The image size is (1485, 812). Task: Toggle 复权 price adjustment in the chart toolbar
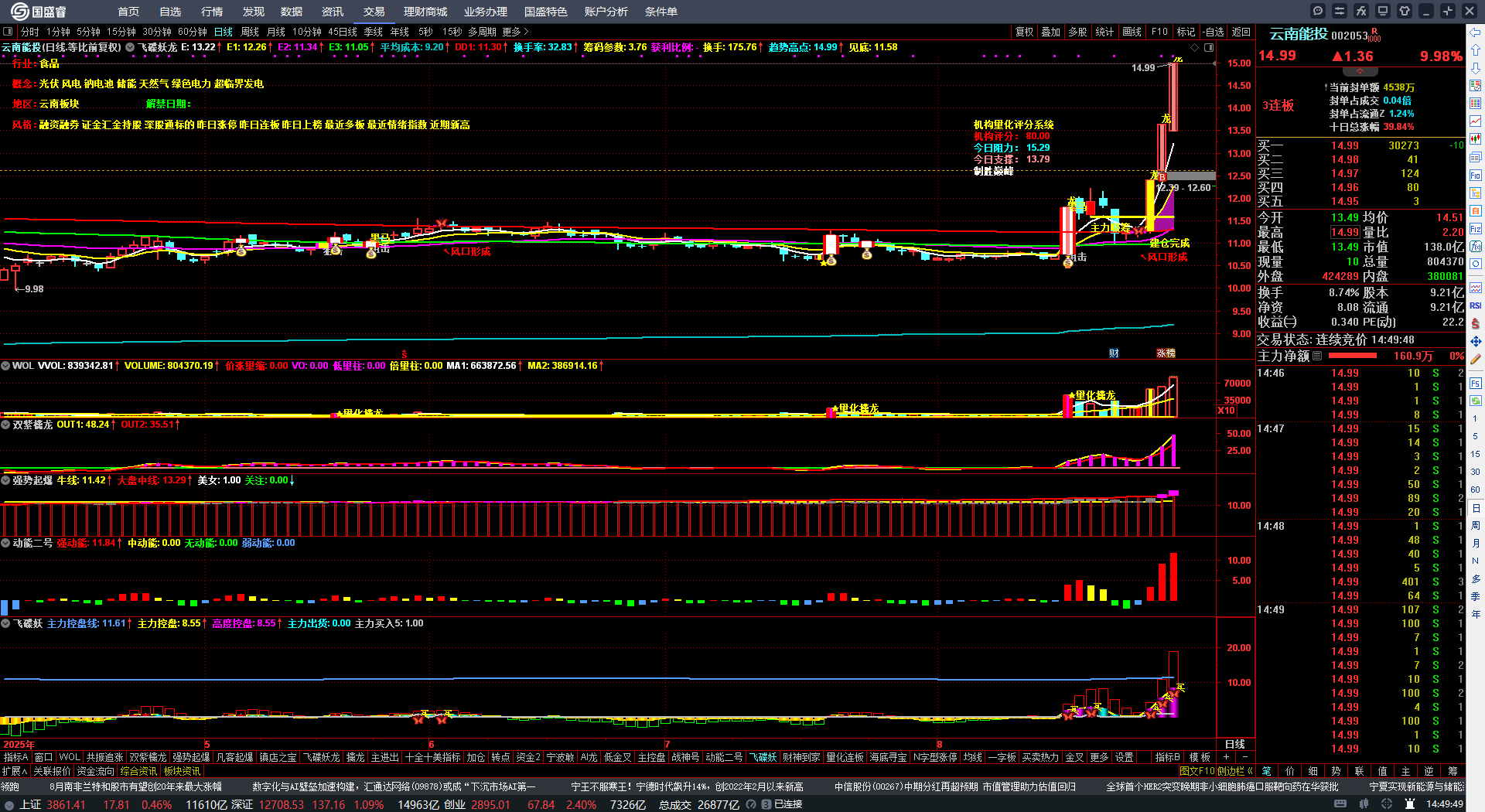click(x=1025, y=32)
